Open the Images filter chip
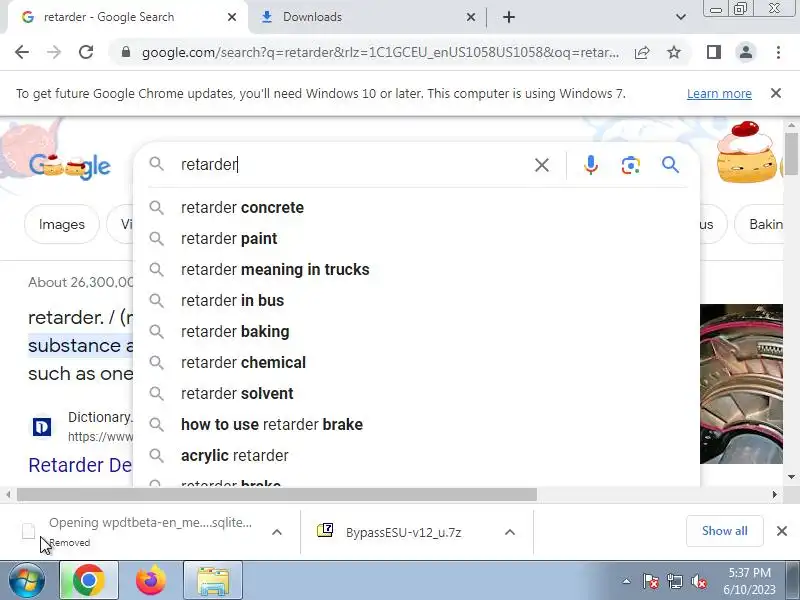Image resolution: width=800 pixels, height=600 pixels. (x=62, y=224)
